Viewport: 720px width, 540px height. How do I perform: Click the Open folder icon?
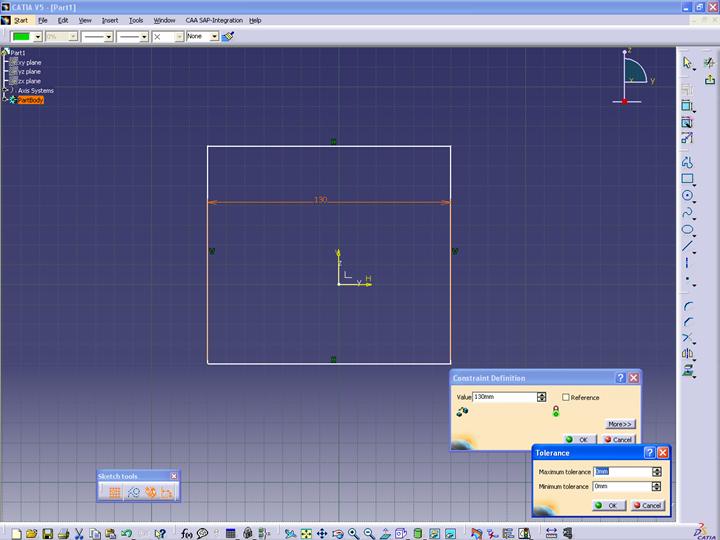[32, 534]
